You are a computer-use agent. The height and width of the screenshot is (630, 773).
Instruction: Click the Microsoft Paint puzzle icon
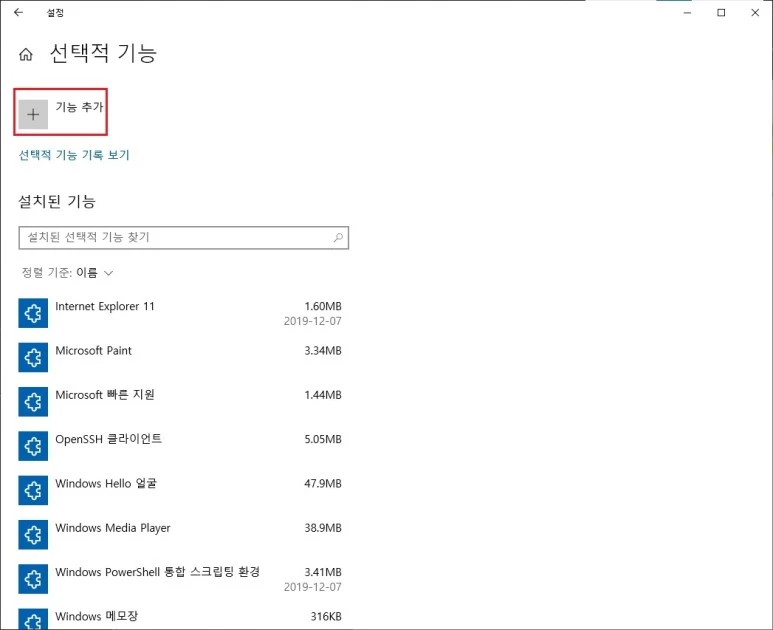click(33, 357)
